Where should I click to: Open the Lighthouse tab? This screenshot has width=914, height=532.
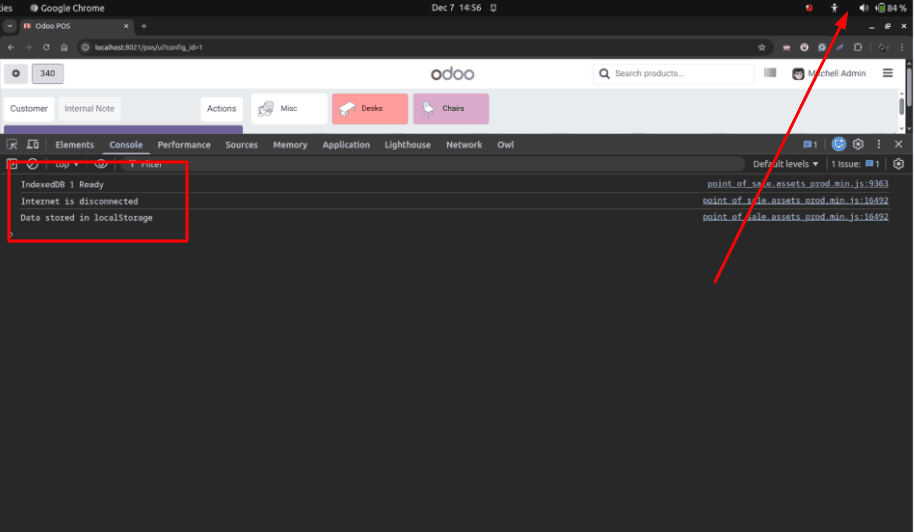(x=407, y=145)
